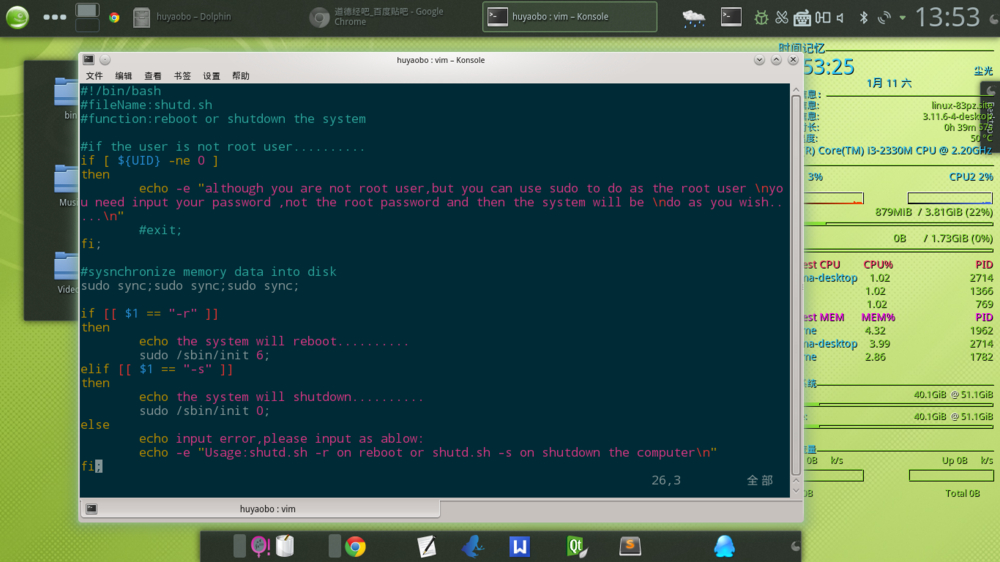Click the battery tray icon
This screenshot has height=562, width=1000.
(x=823, y=18)
